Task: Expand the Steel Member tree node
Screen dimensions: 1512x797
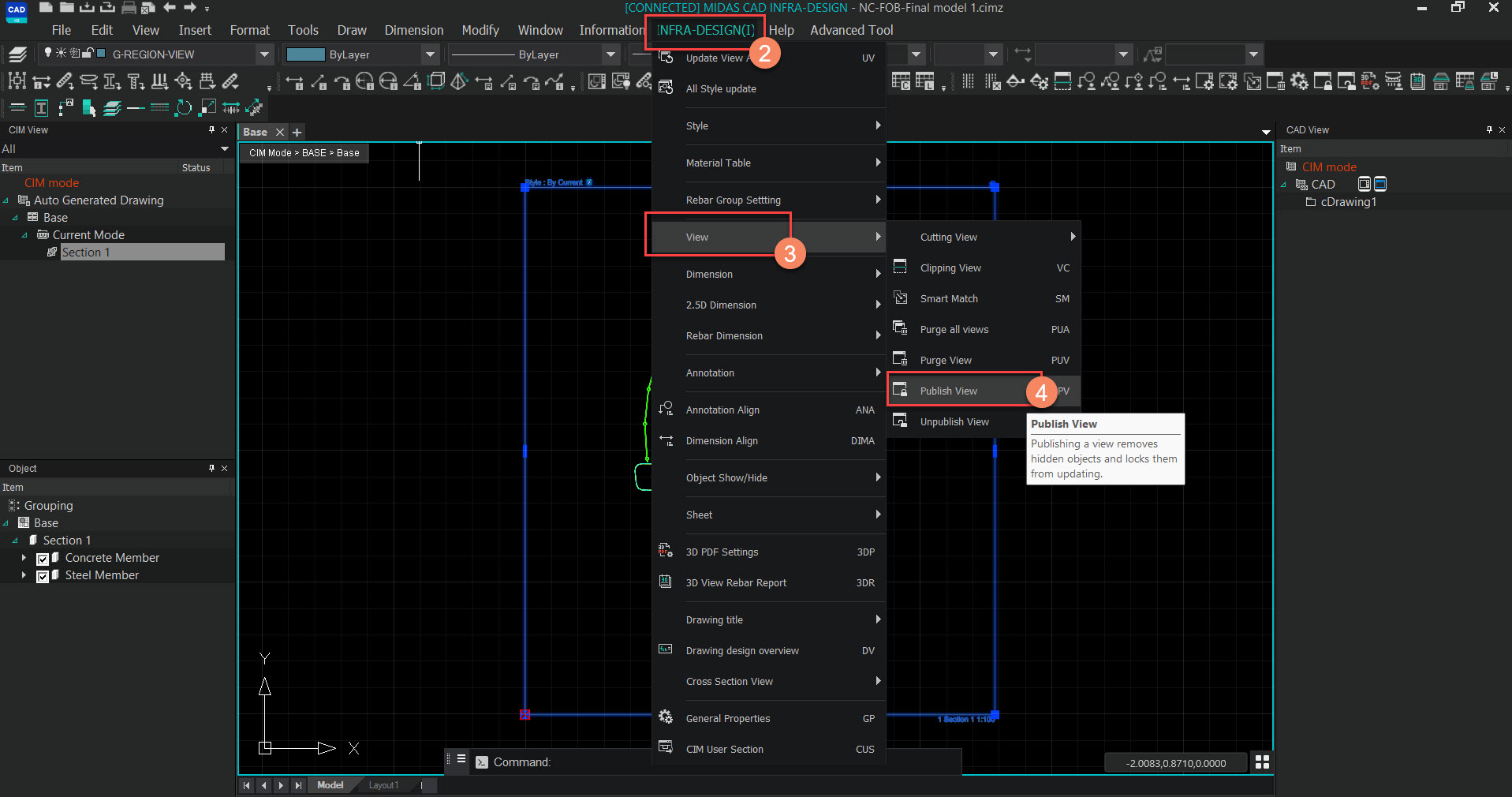Action: point(24,575)
